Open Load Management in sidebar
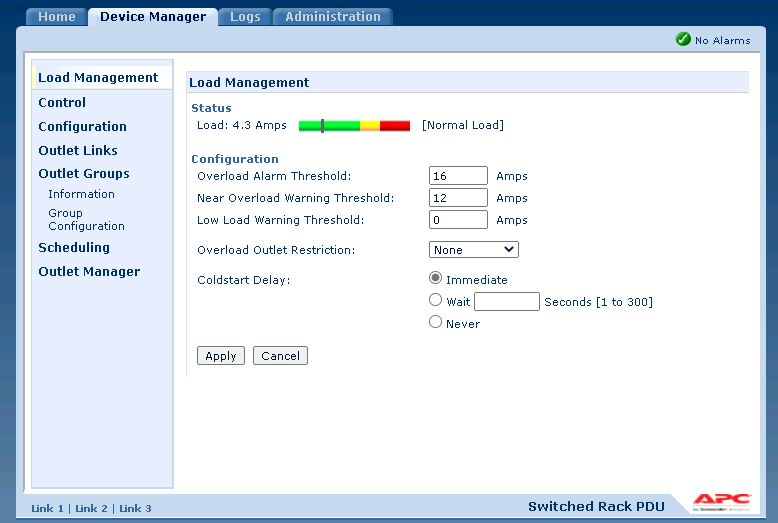This screenshot has height=523, width=778. (98, 77)
